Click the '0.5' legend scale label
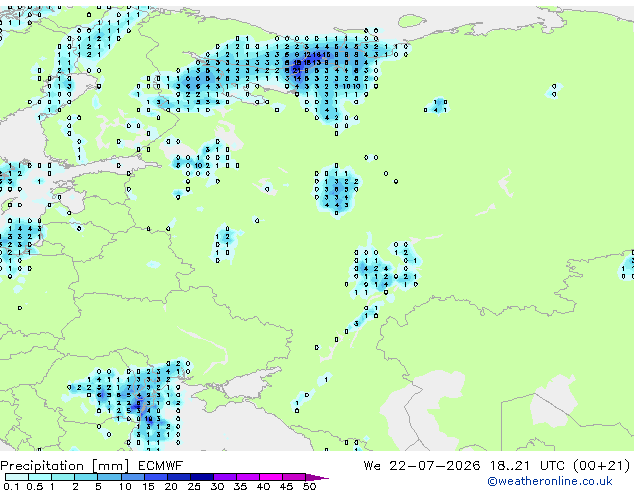This screenshot has height=490, width=634. [35, 486]
